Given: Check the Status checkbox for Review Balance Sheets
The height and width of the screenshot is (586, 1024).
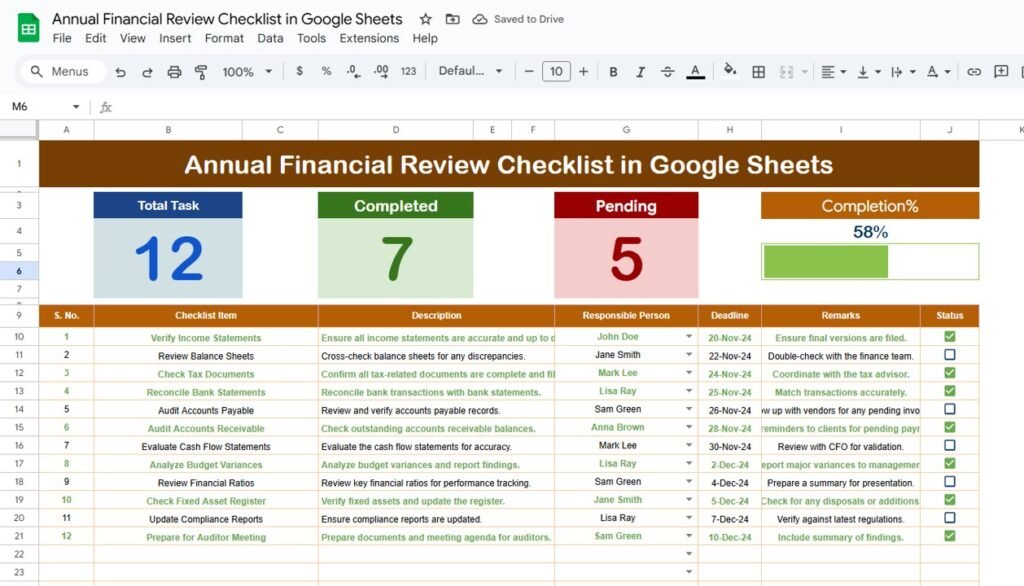Looking at the screenshot, I should tap(949, 355).
